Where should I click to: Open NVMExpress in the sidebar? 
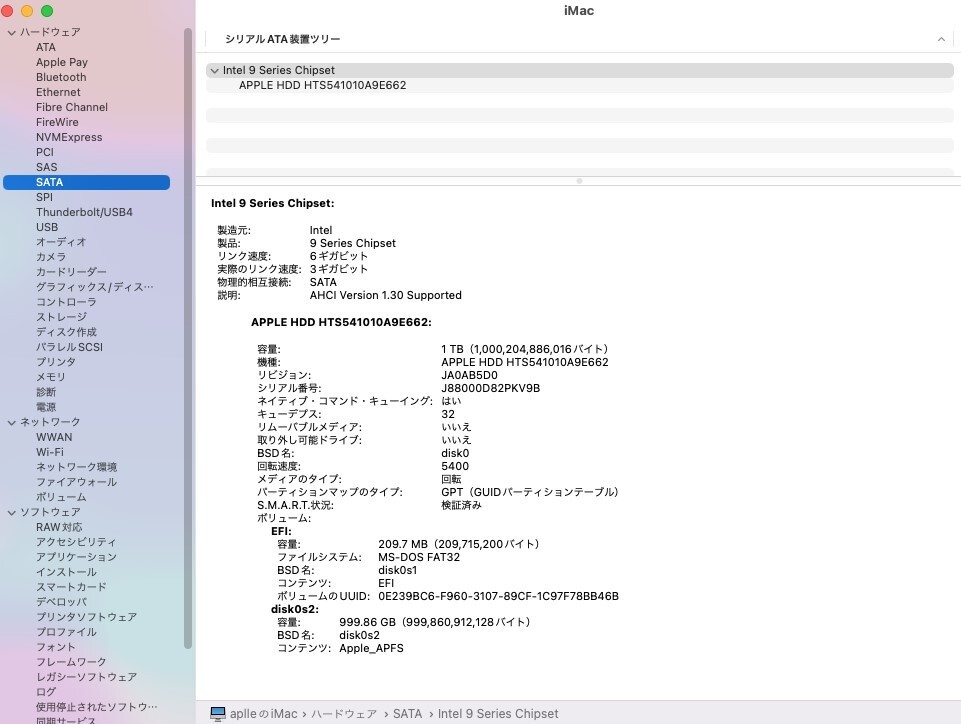coord(69,137)
